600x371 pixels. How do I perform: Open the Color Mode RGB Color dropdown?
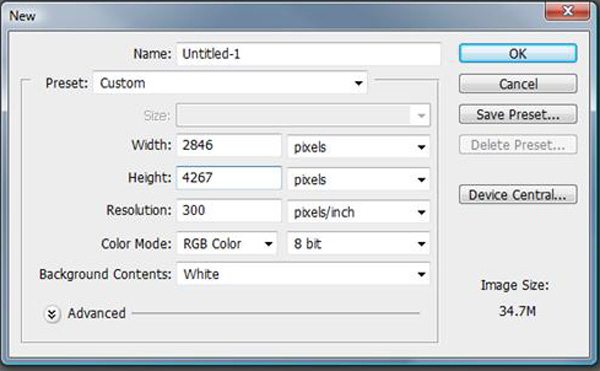227,244
